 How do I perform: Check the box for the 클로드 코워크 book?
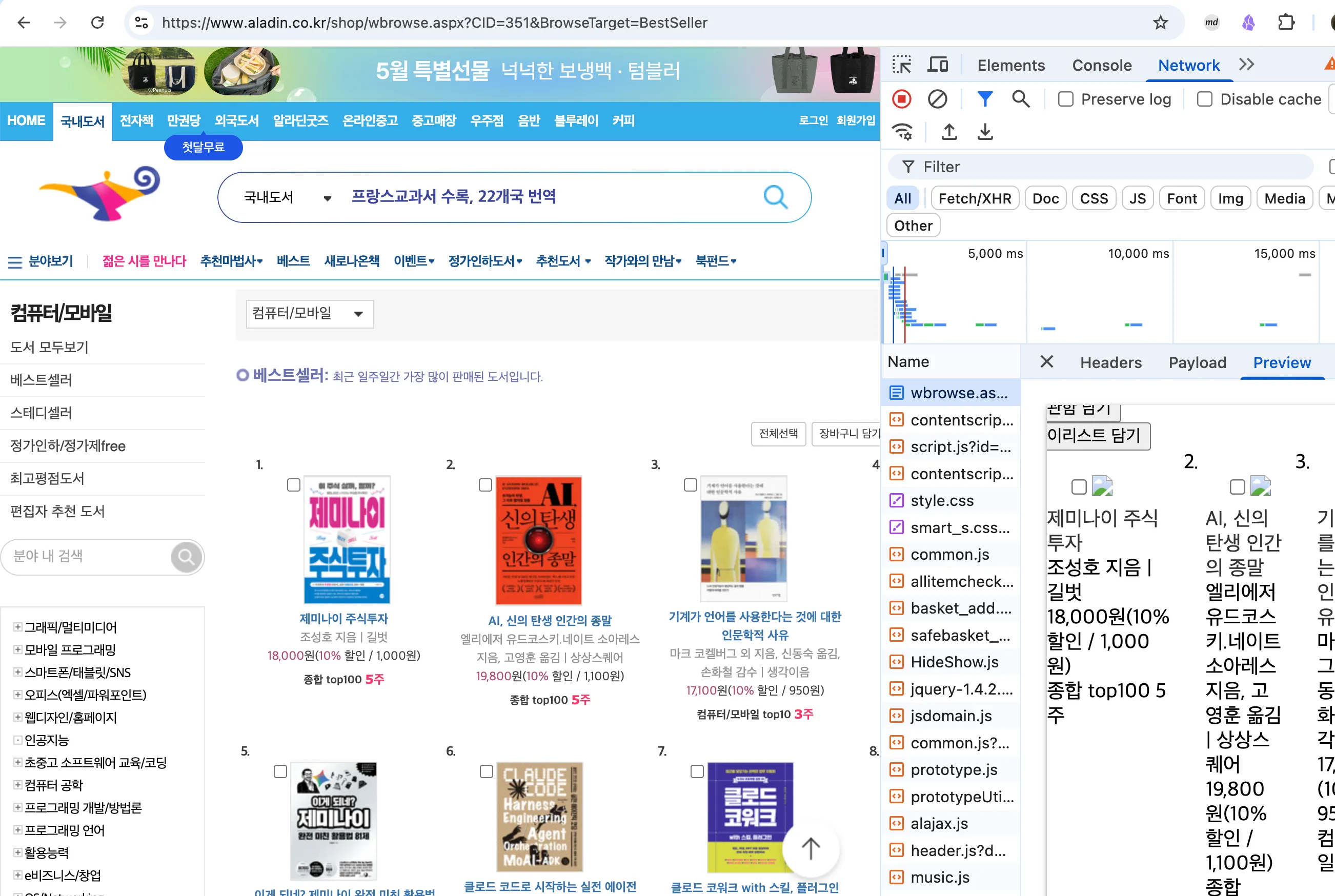click(697, 772)
